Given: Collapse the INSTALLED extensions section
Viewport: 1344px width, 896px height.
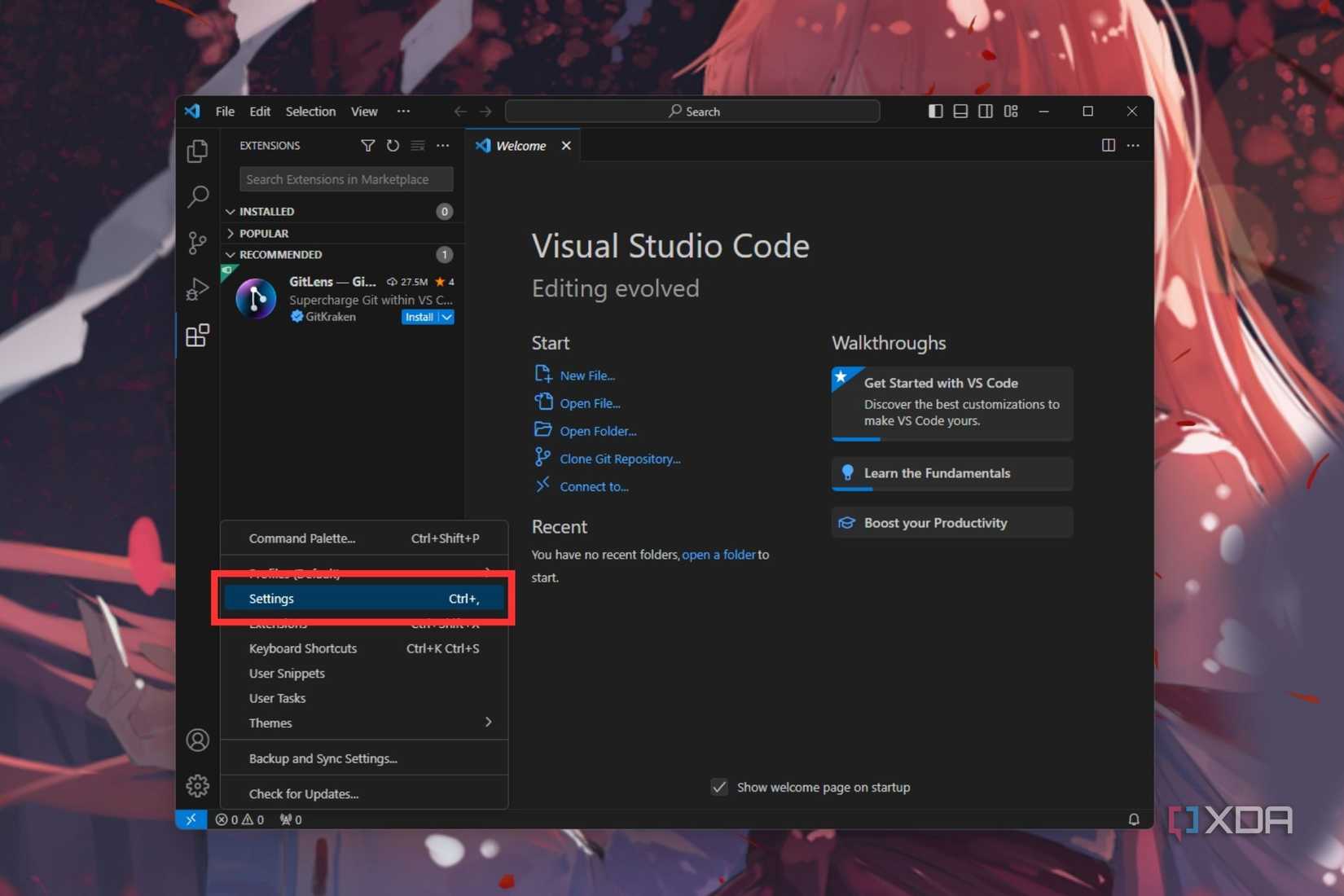Looking at the screenshot, I should 266,212.
